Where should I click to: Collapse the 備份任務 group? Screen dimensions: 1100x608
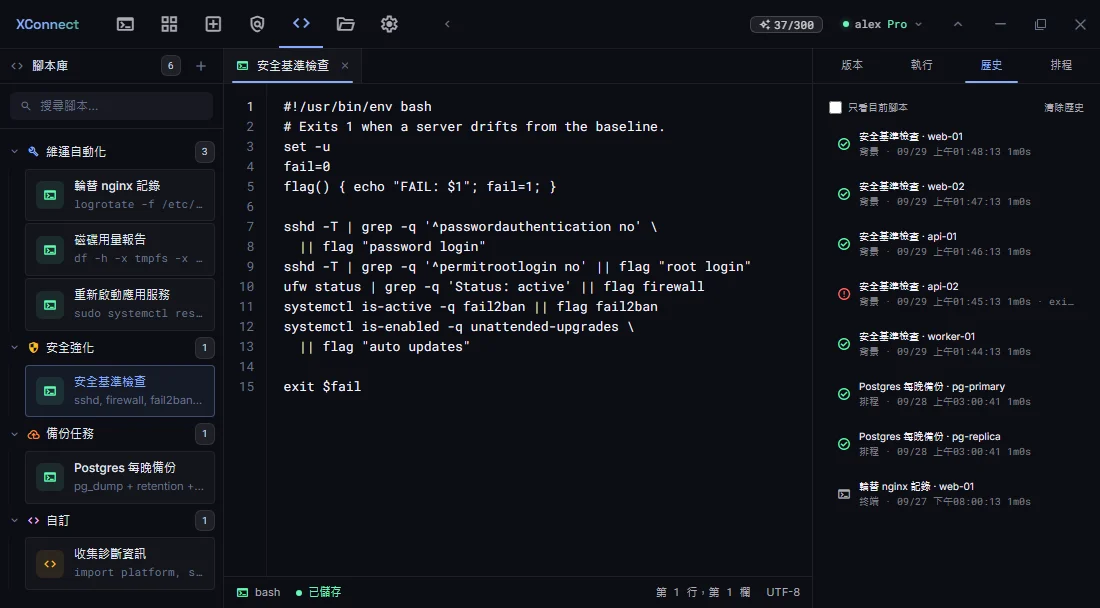pos(15,433)
